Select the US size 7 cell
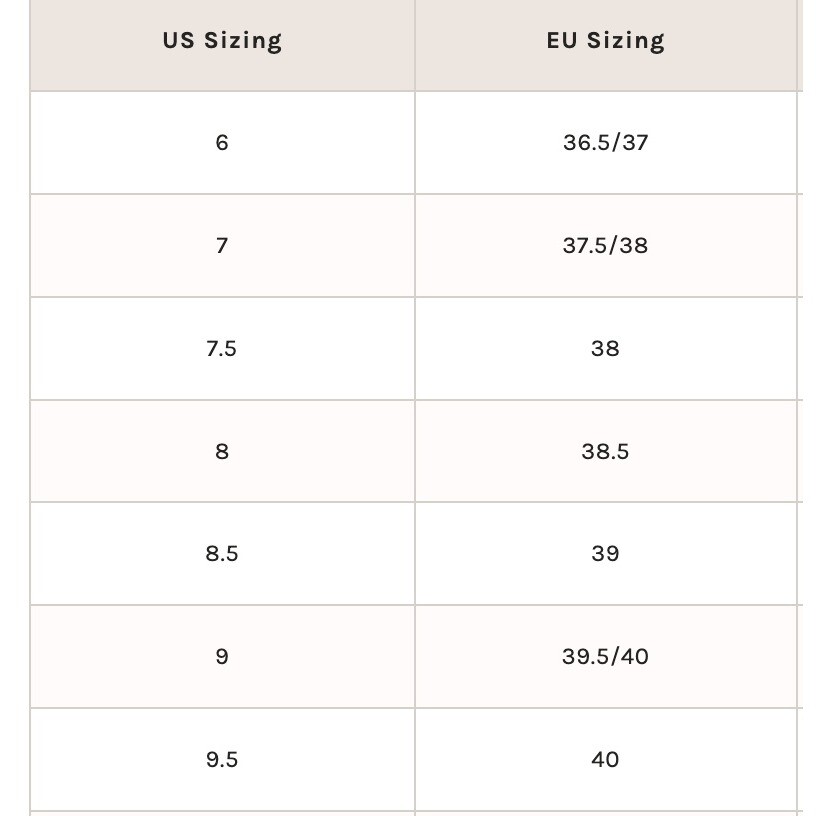This screenshot has height=816, width=816. pos(222,246)
